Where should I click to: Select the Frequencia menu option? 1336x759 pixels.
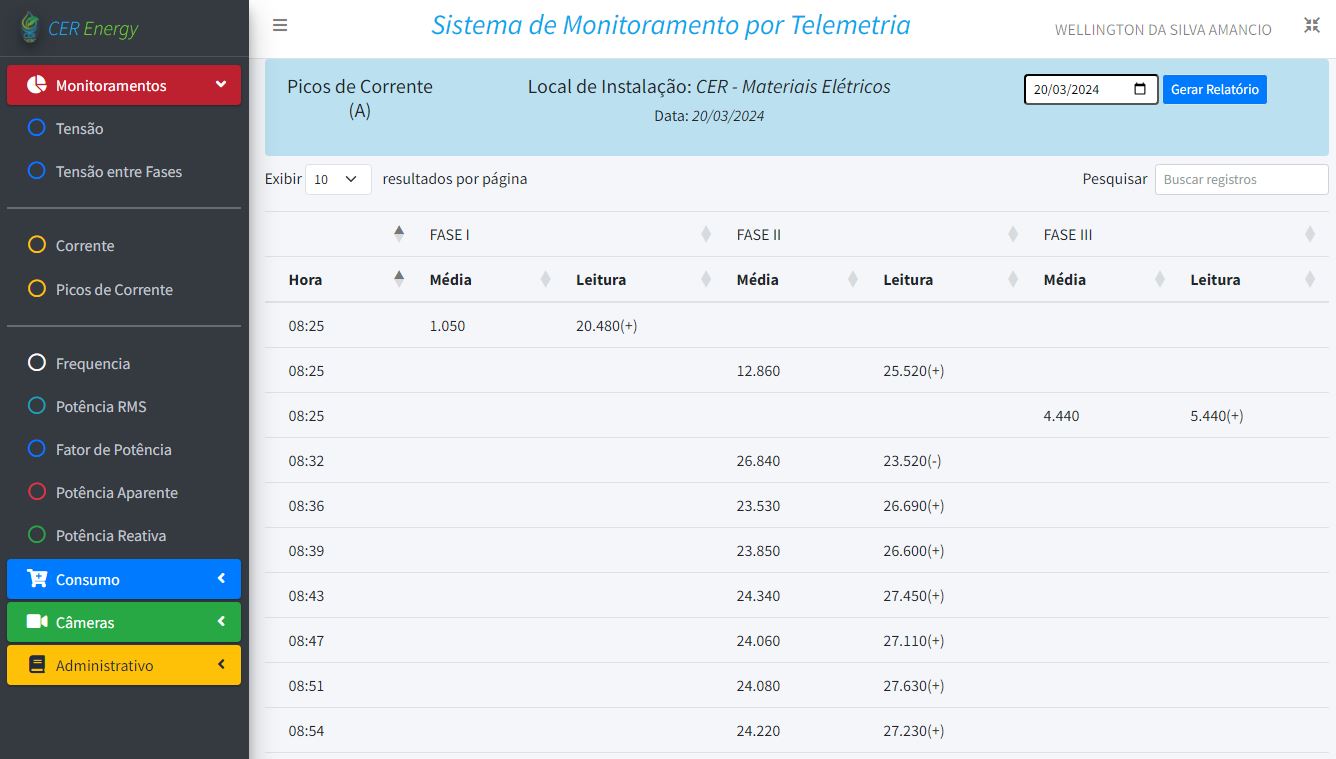tap(92, 363)
